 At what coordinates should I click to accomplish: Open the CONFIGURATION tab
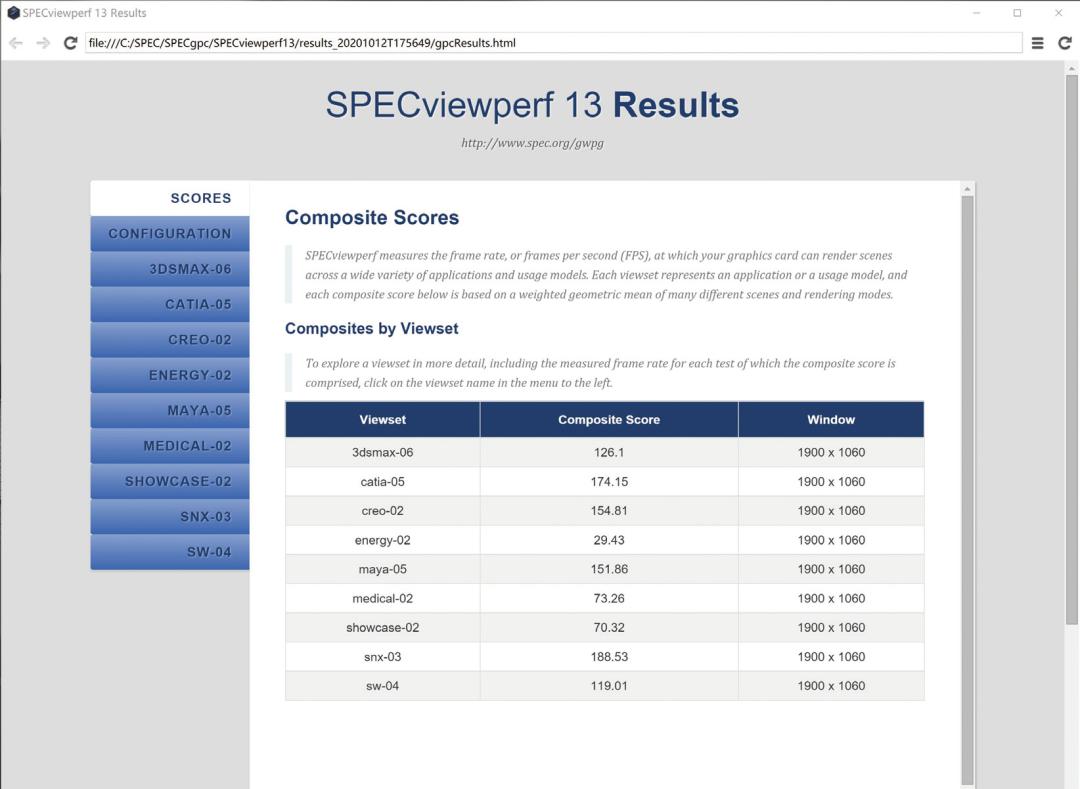pos(170,233)
